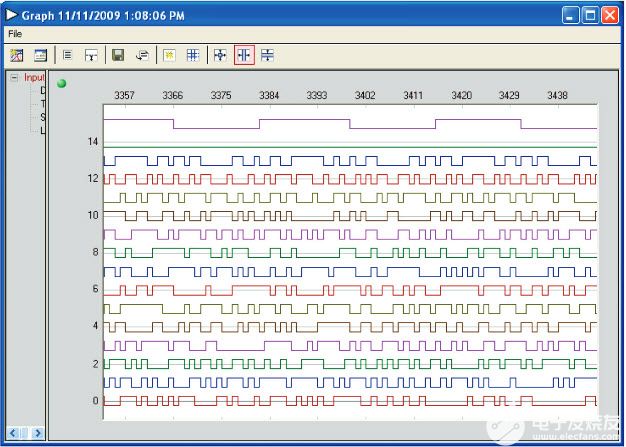
Task: Click the channel 6 axis label
Action: click(x=95, y=289)
